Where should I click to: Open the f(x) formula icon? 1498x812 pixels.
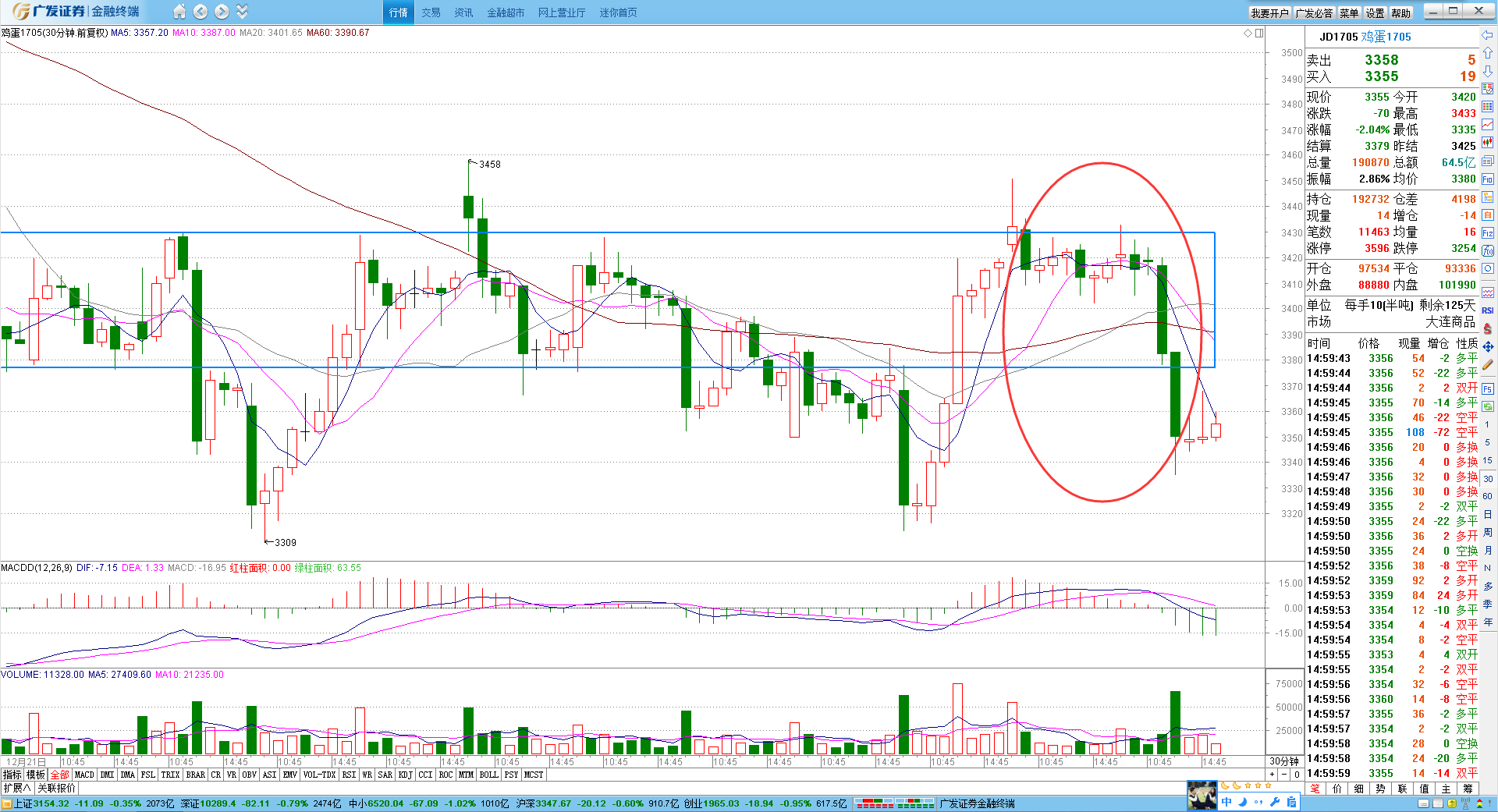point(1488,250)
